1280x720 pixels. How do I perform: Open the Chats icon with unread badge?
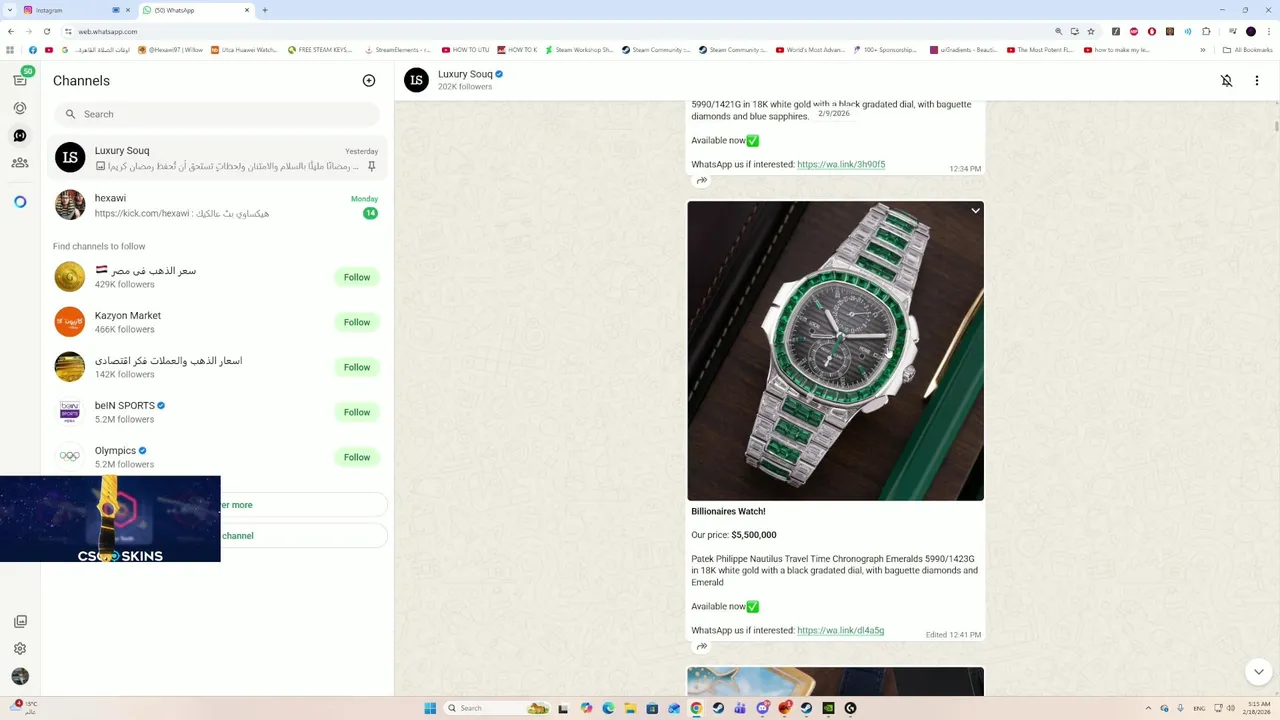pos(20,79)
